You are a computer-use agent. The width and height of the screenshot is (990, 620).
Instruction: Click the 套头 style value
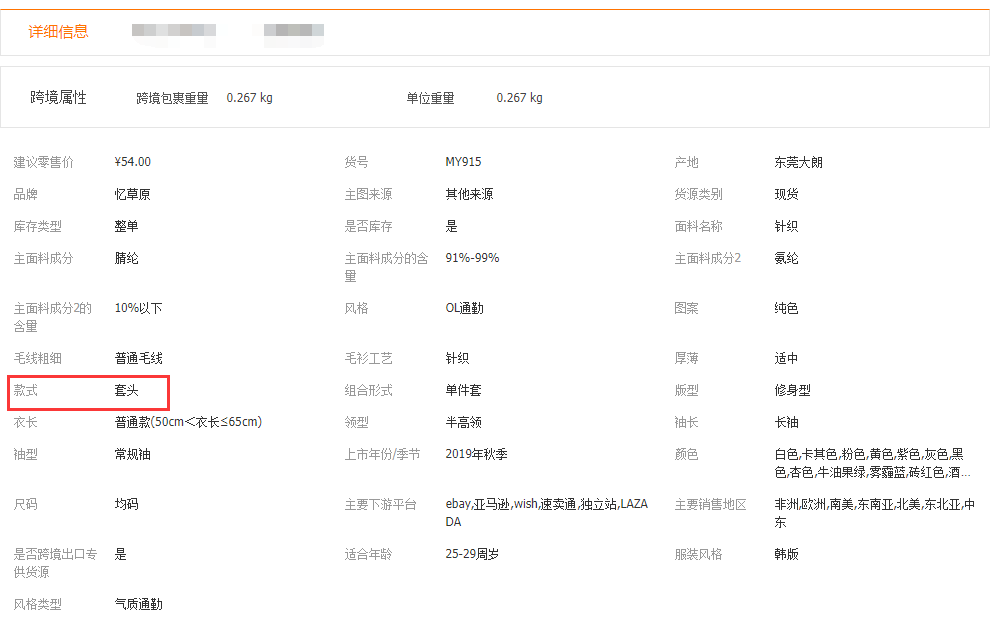(126, 390)
